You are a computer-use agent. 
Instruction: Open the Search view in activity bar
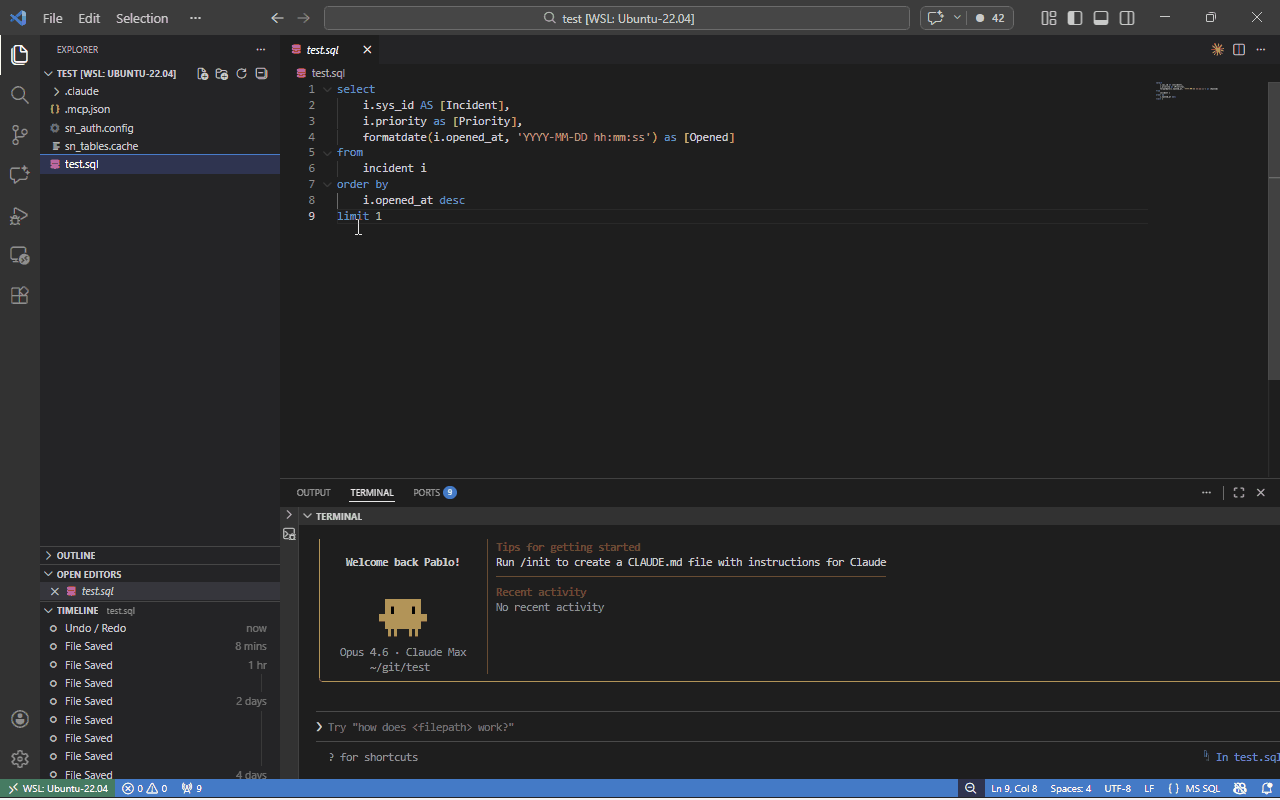click(19, 95)
